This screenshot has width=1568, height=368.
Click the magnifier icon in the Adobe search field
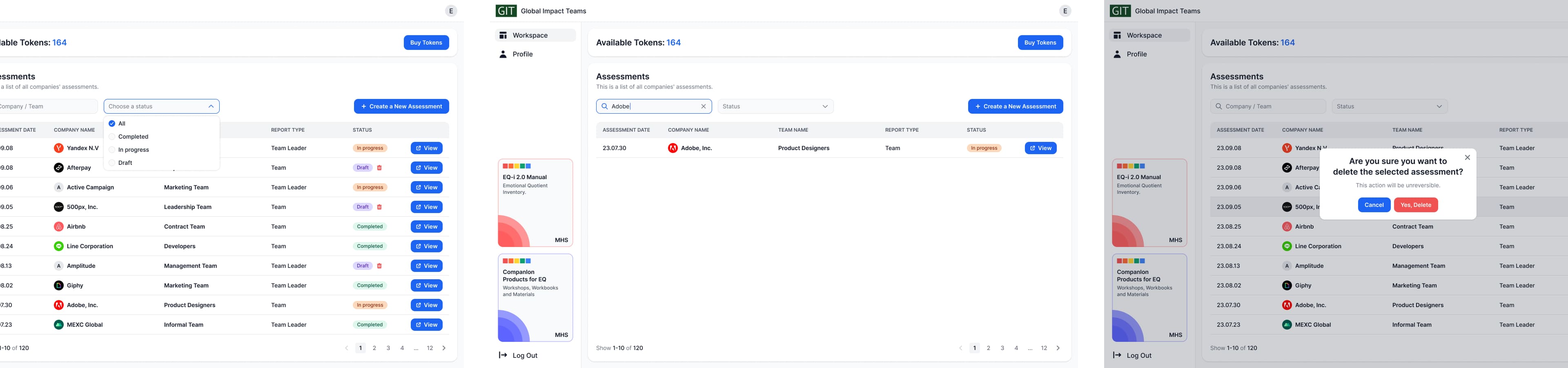[x=604, y=107]
